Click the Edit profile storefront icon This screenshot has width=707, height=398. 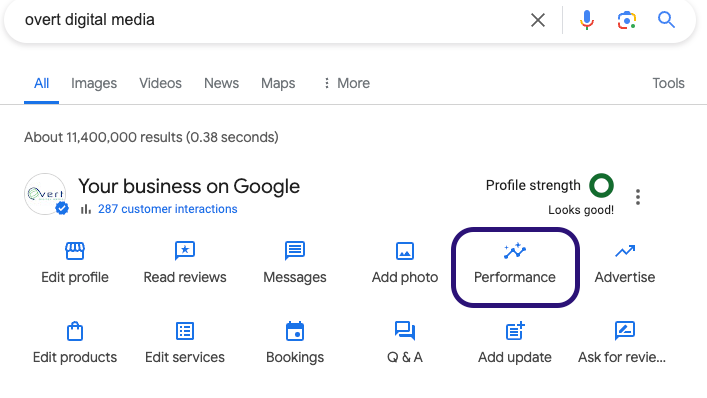click(75, 251)
